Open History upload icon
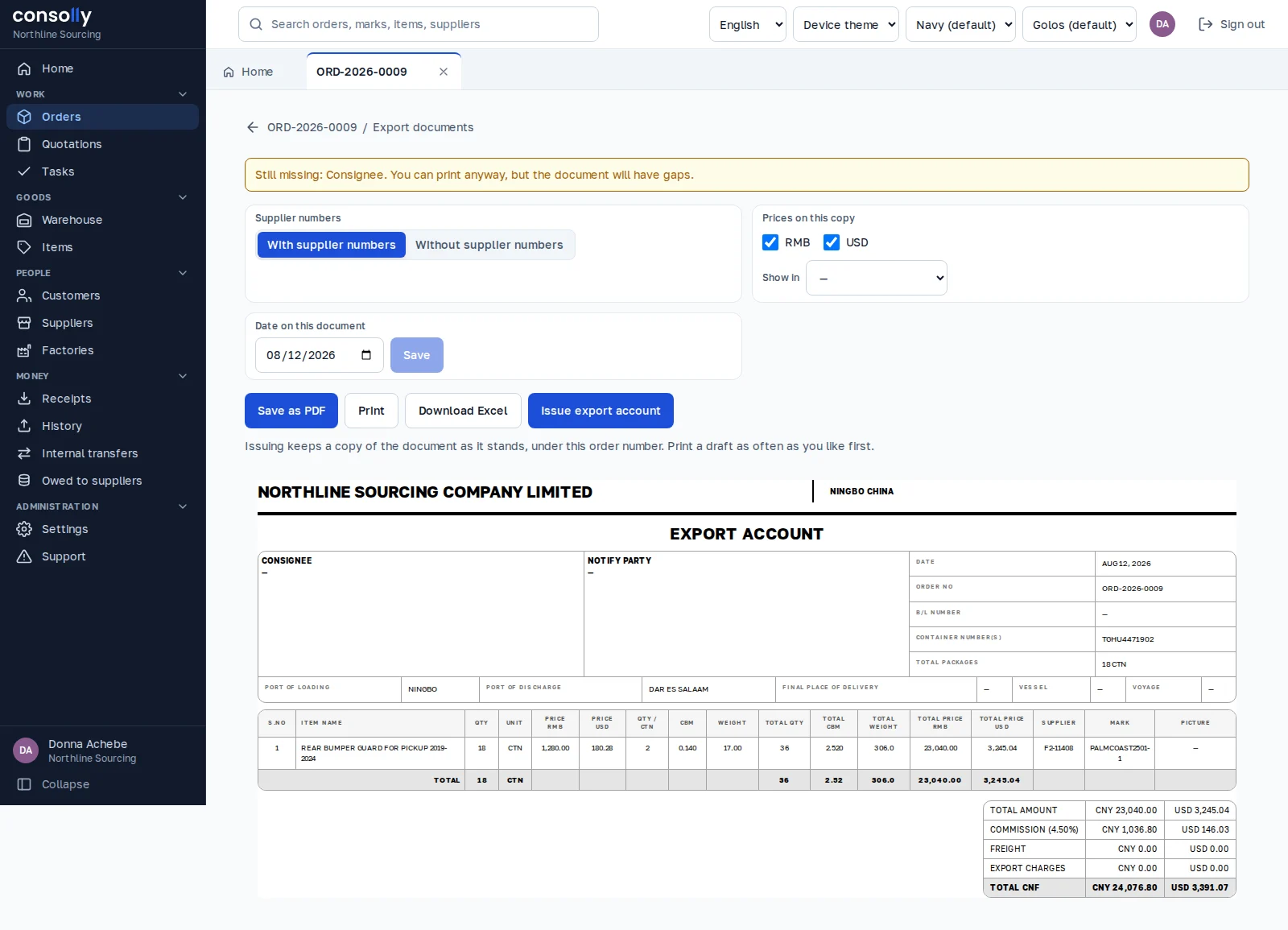This screenshot has height=930, width=1288. tap(24, 426)
